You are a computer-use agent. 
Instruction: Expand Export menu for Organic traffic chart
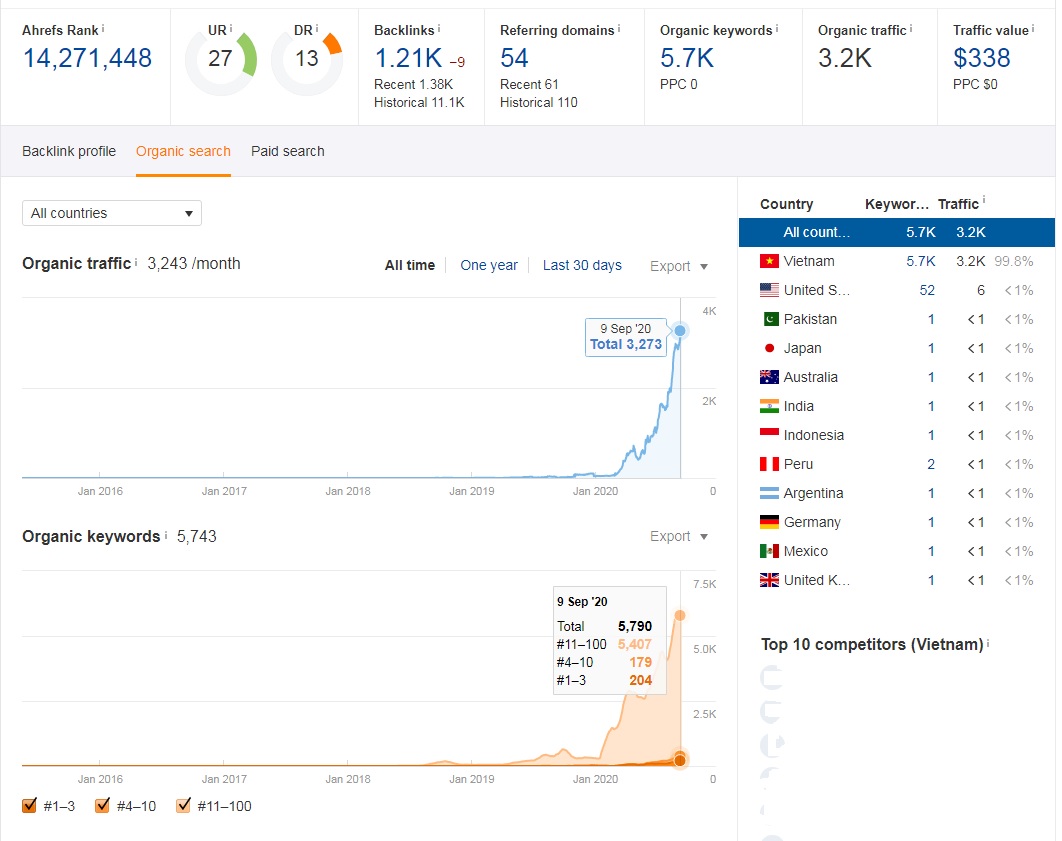coord(679,266)
